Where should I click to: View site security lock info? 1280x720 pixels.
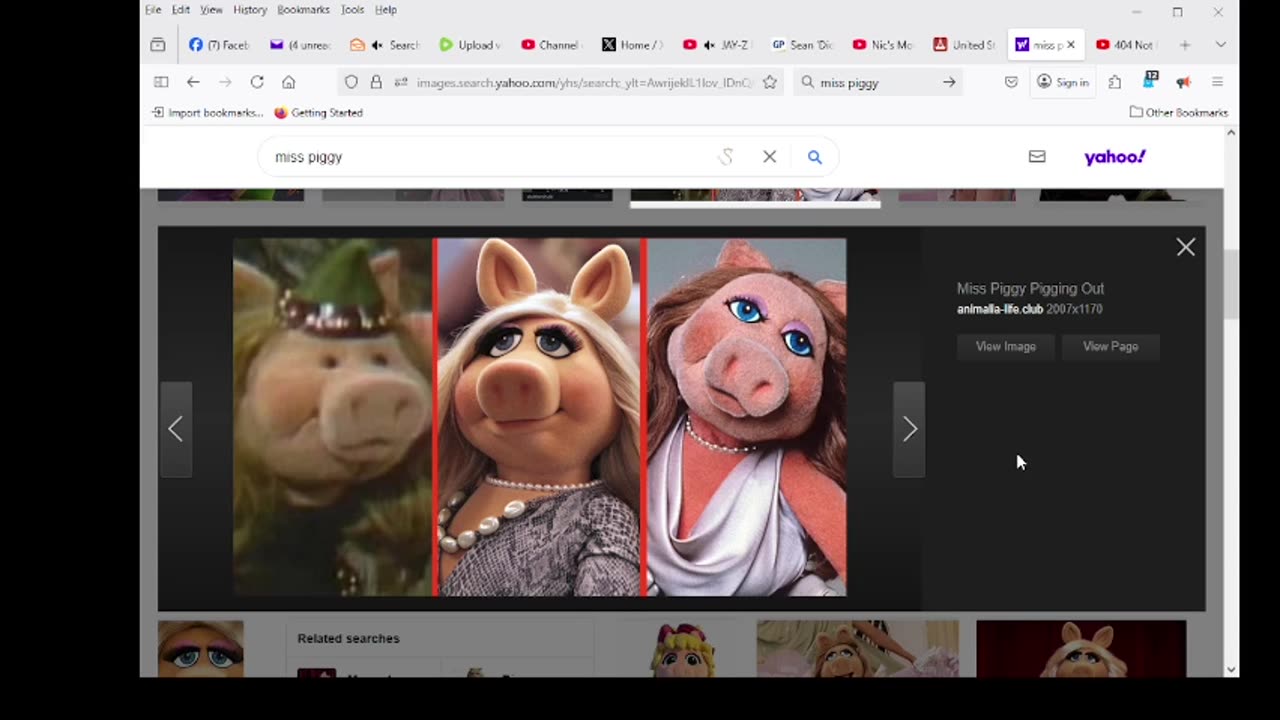376,82
